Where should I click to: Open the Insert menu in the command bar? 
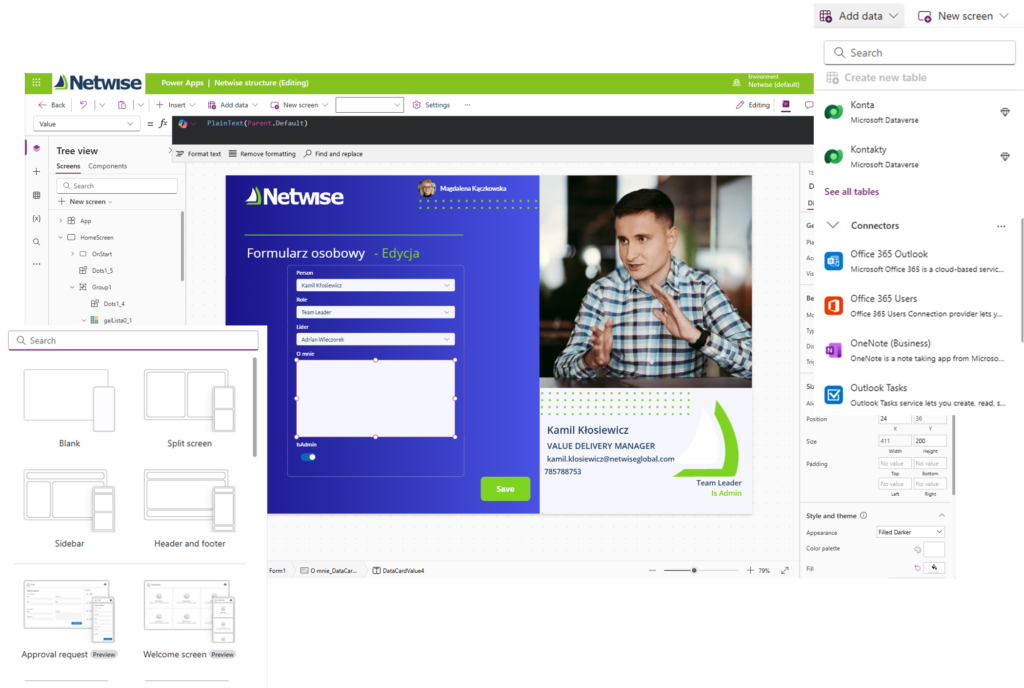(175, 104)
